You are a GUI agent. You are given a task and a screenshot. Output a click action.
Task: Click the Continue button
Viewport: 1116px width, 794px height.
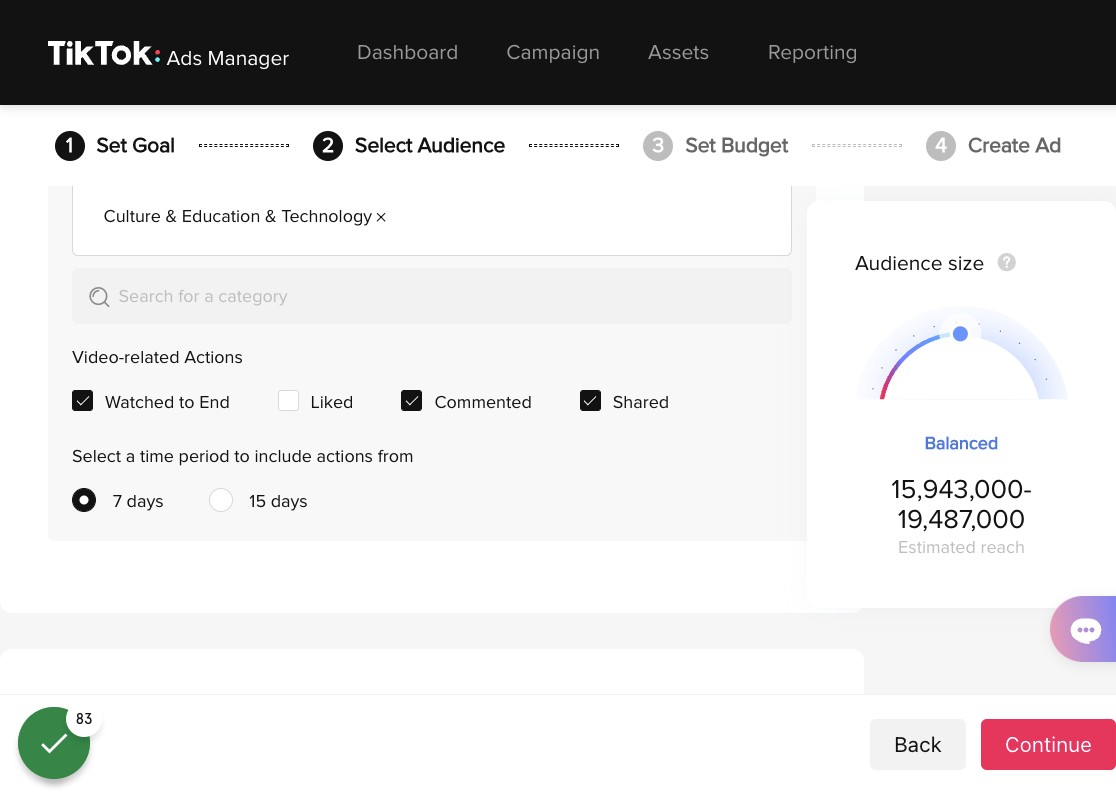pyautogui.click(x=1048, y=744)
